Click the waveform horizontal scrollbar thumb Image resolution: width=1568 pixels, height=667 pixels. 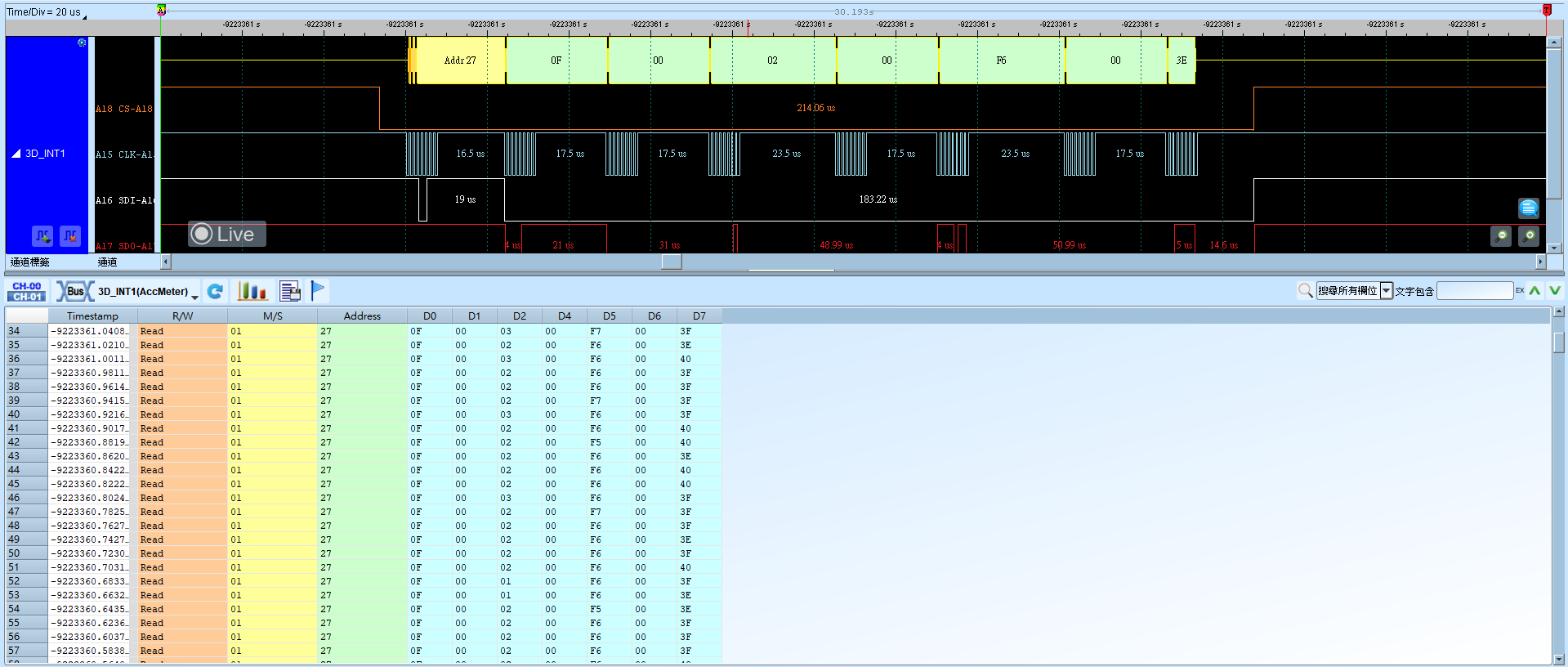click(x=672, y=262)
